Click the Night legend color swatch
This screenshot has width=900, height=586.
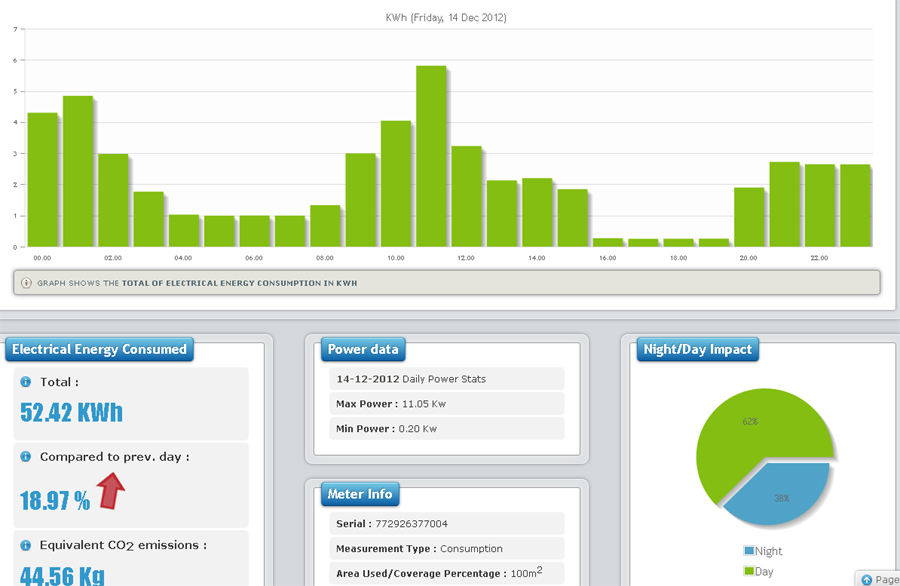pyautogui.click(x=749, y=551)
